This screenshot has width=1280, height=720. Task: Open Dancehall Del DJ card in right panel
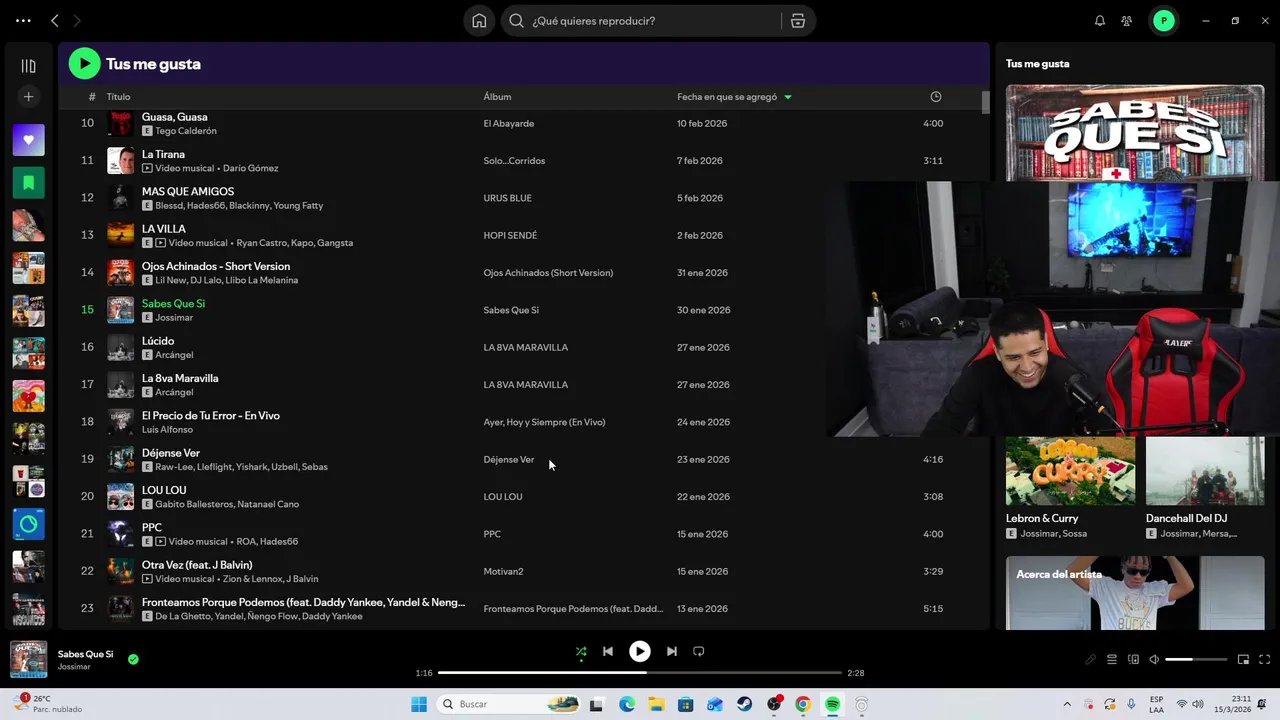pyautogui.click(x=1205, y=488)
